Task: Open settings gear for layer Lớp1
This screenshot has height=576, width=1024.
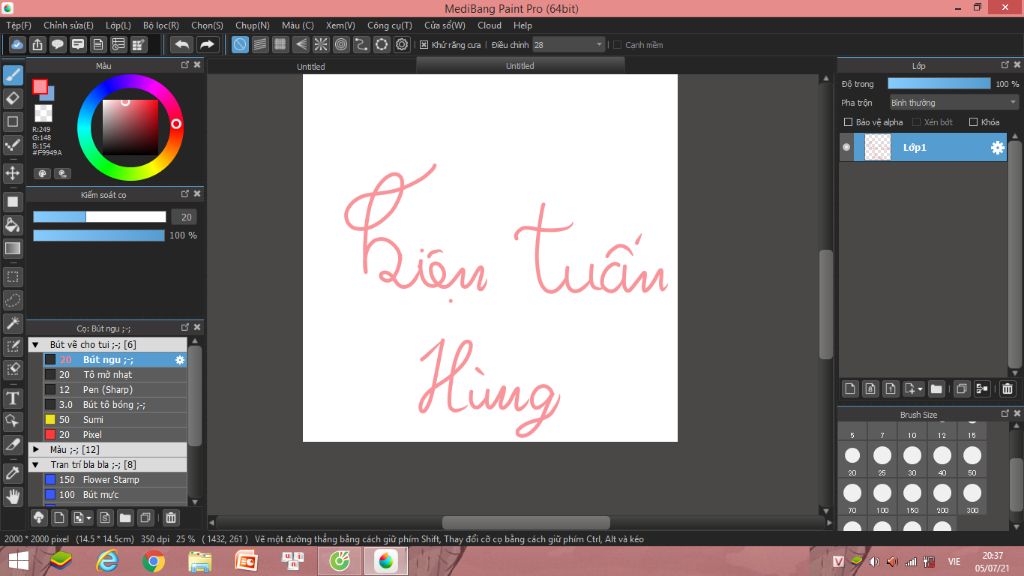Action: (997, 148)
